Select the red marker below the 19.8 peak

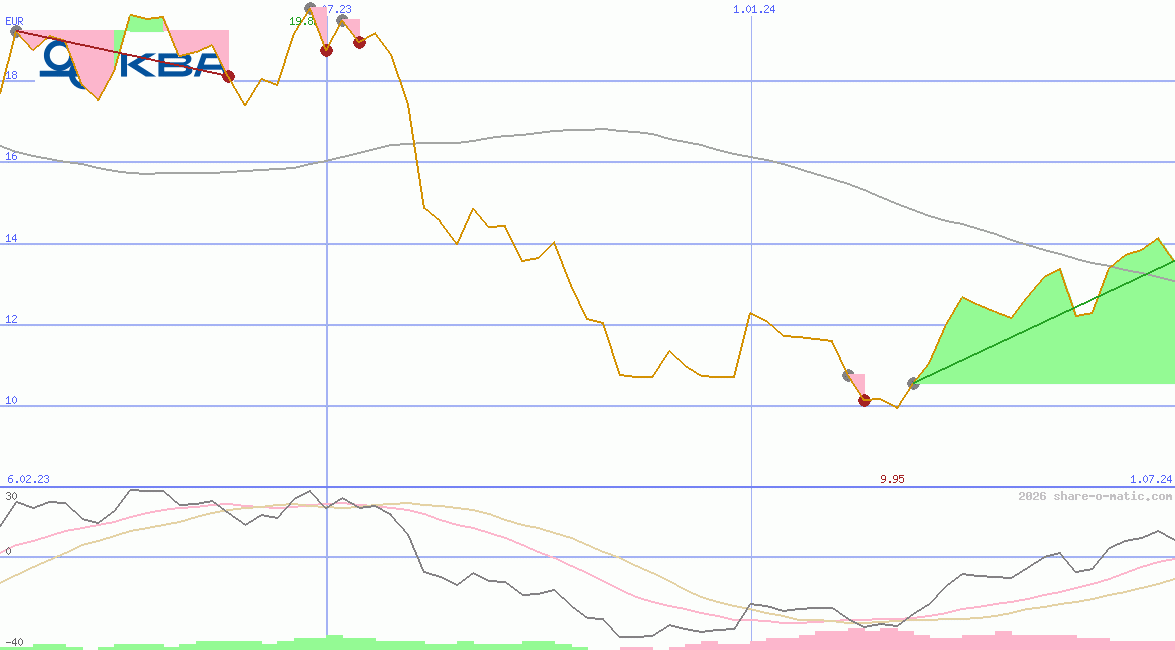pos(326,50)
